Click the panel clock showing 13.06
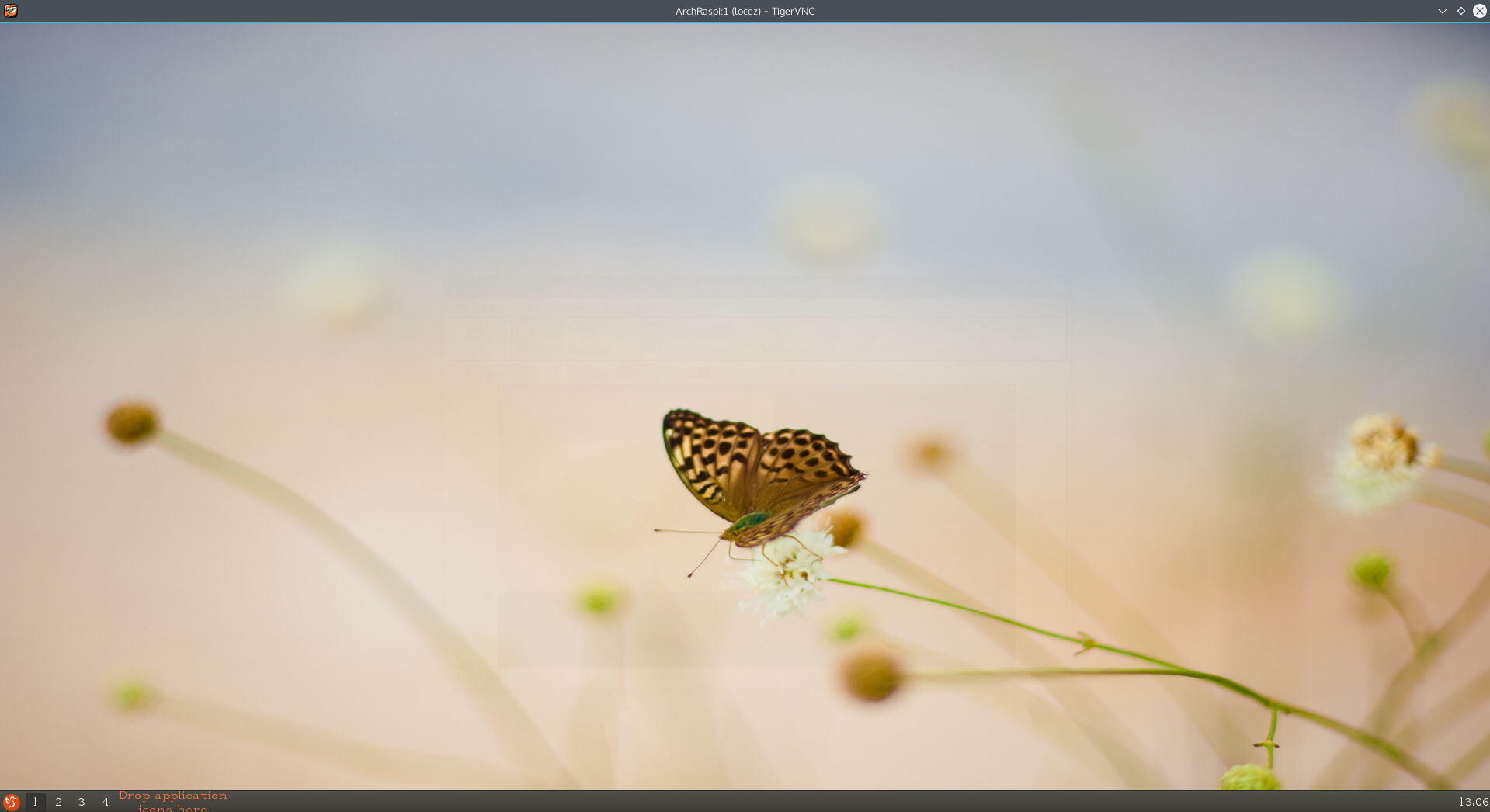 coord(1473,802)
